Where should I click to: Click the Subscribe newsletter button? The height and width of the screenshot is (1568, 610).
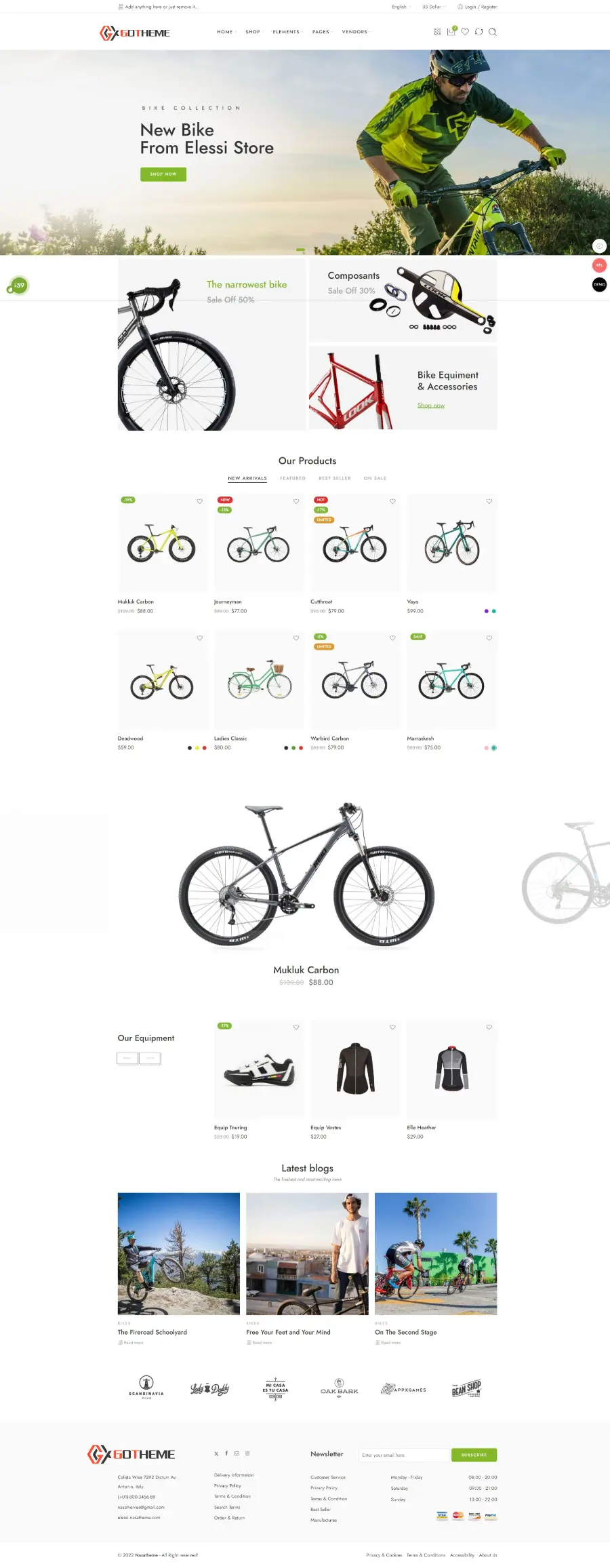click(x=474, y=1455)
